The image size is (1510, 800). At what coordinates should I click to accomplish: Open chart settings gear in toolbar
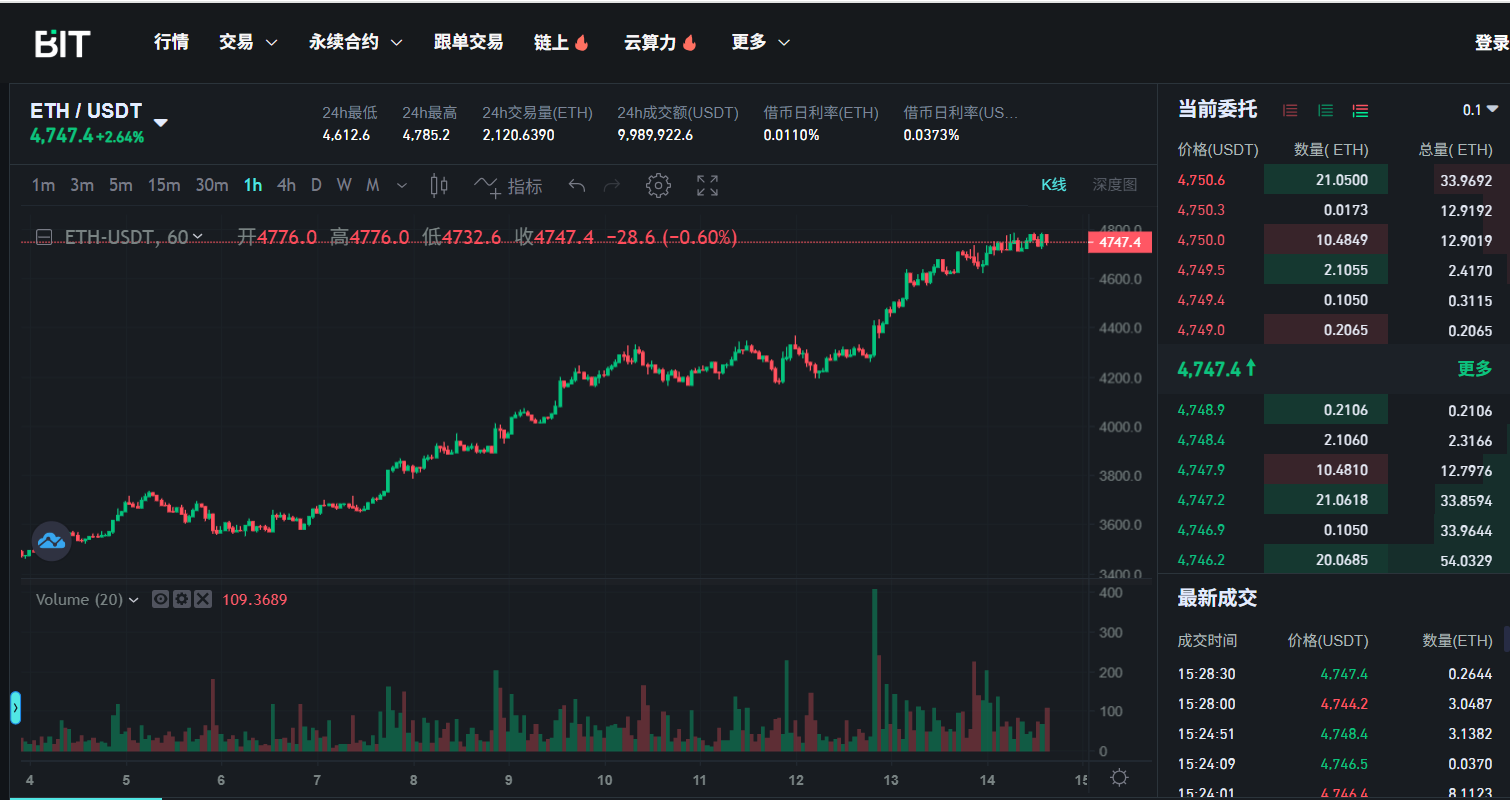point(657,185)
